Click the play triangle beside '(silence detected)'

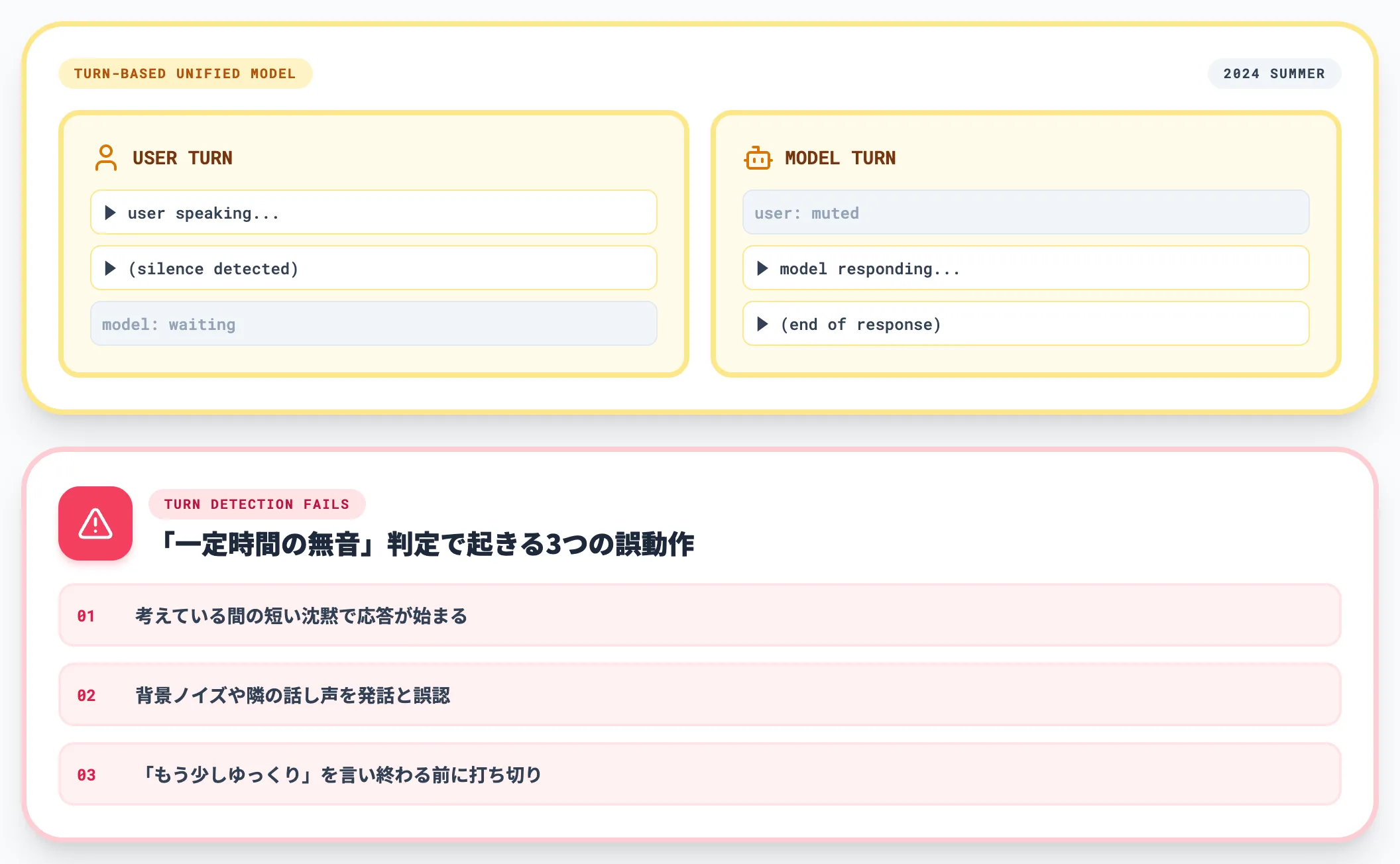(111, 268)
